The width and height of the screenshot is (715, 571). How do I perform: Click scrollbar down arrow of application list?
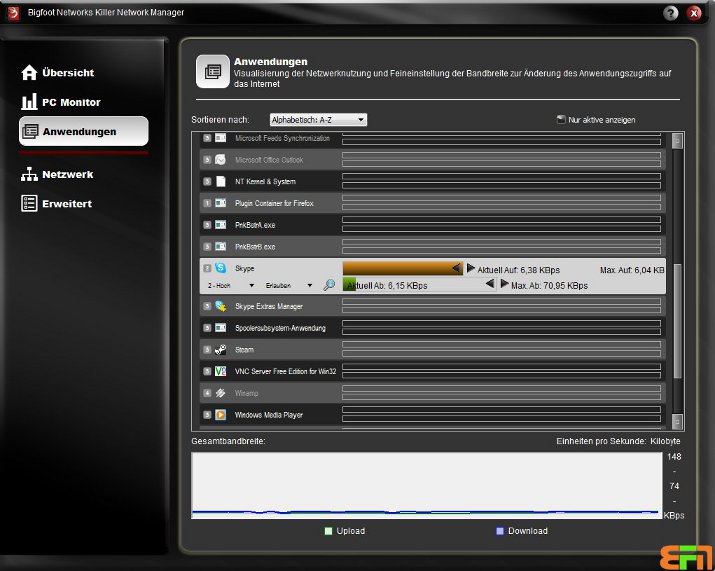[x=677, y=421]
